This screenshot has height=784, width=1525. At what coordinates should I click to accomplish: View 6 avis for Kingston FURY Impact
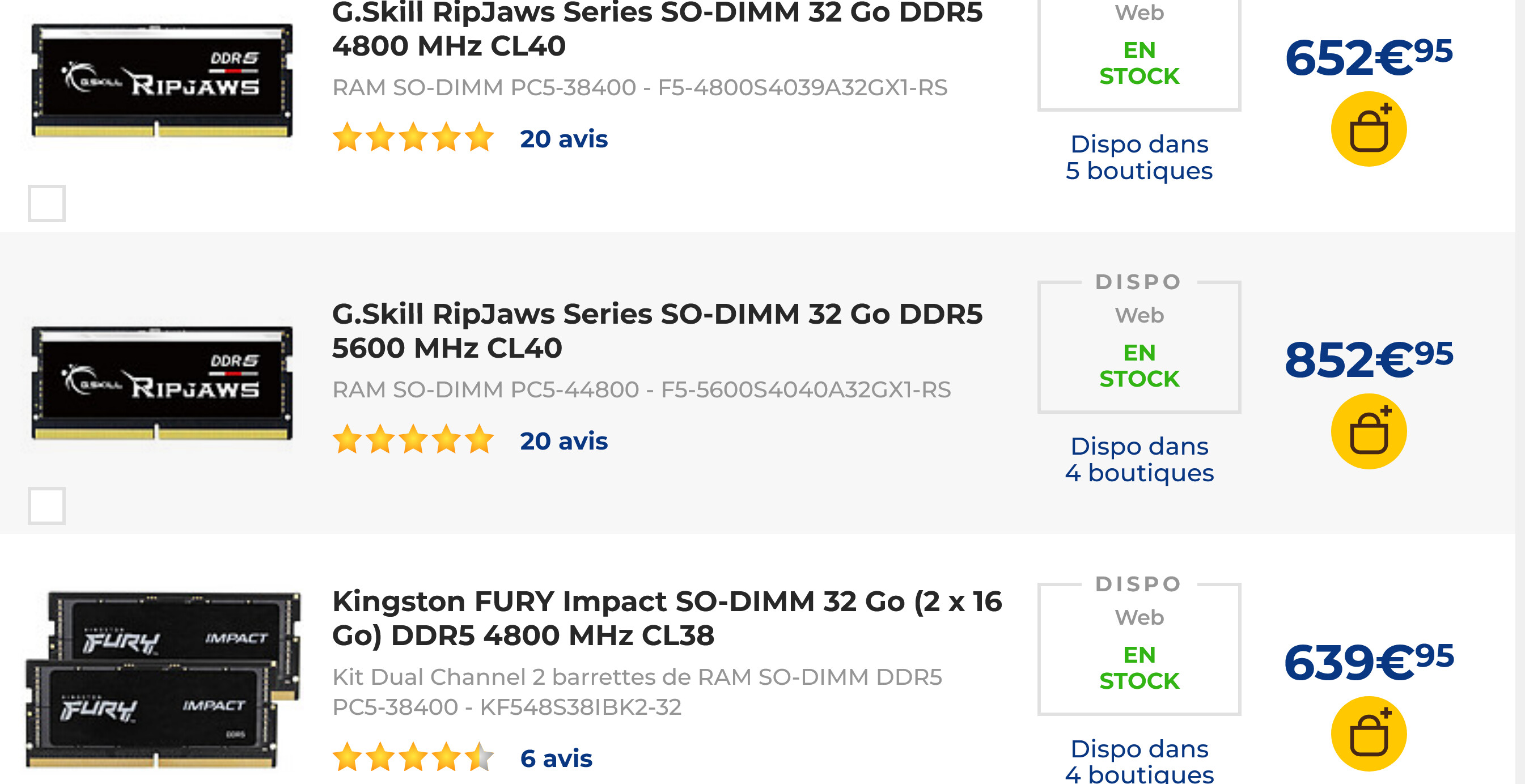(x=556, y=758)
